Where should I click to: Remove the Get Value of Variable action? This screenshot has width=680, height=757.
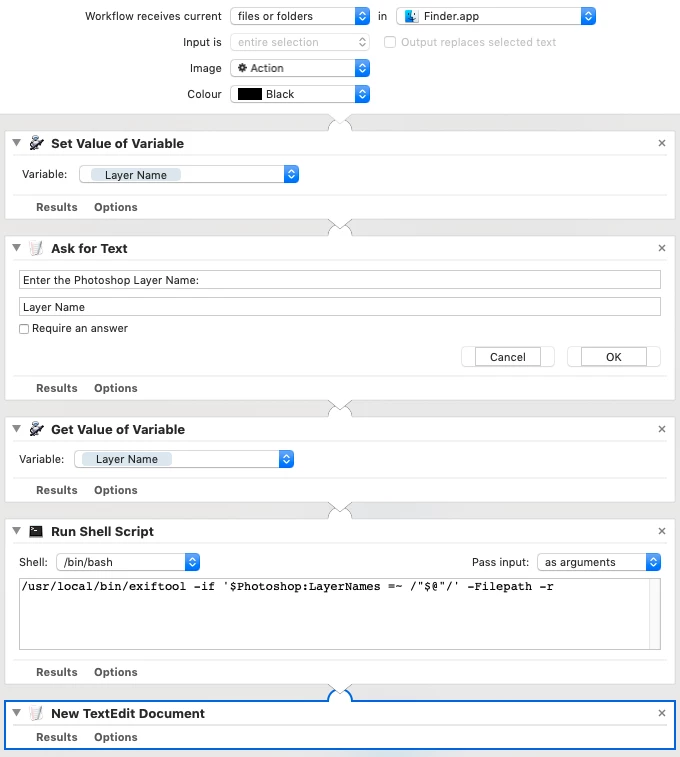662,429
